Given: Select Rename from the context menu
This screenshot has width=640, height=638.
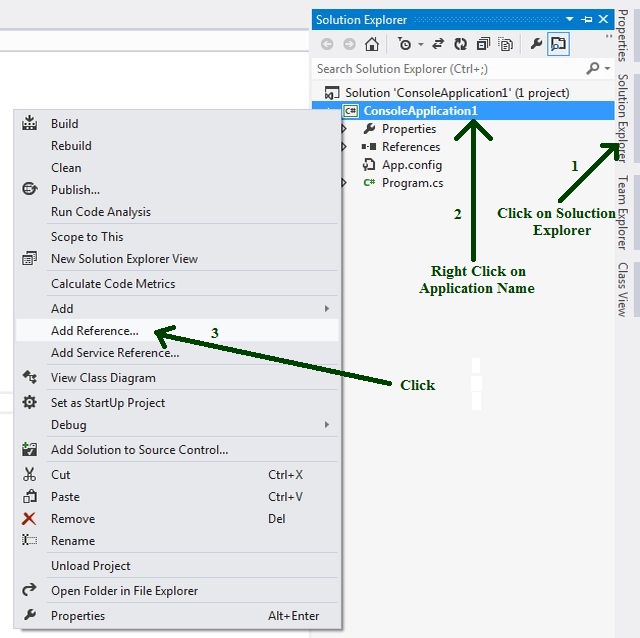Looking at the screenshot, I should tap(178, 541).
